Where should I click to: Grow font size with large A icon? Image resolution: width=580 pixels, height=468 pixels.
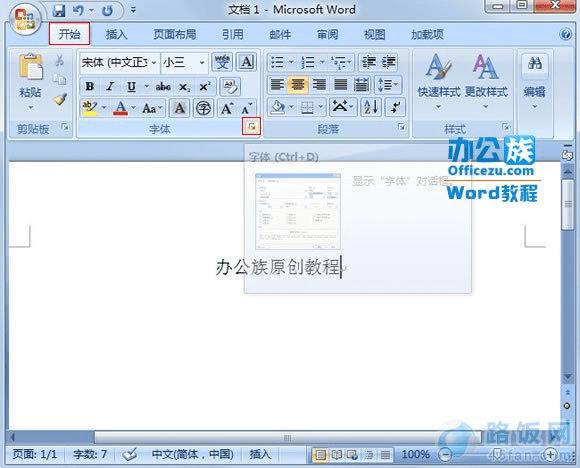coord(227,108)
